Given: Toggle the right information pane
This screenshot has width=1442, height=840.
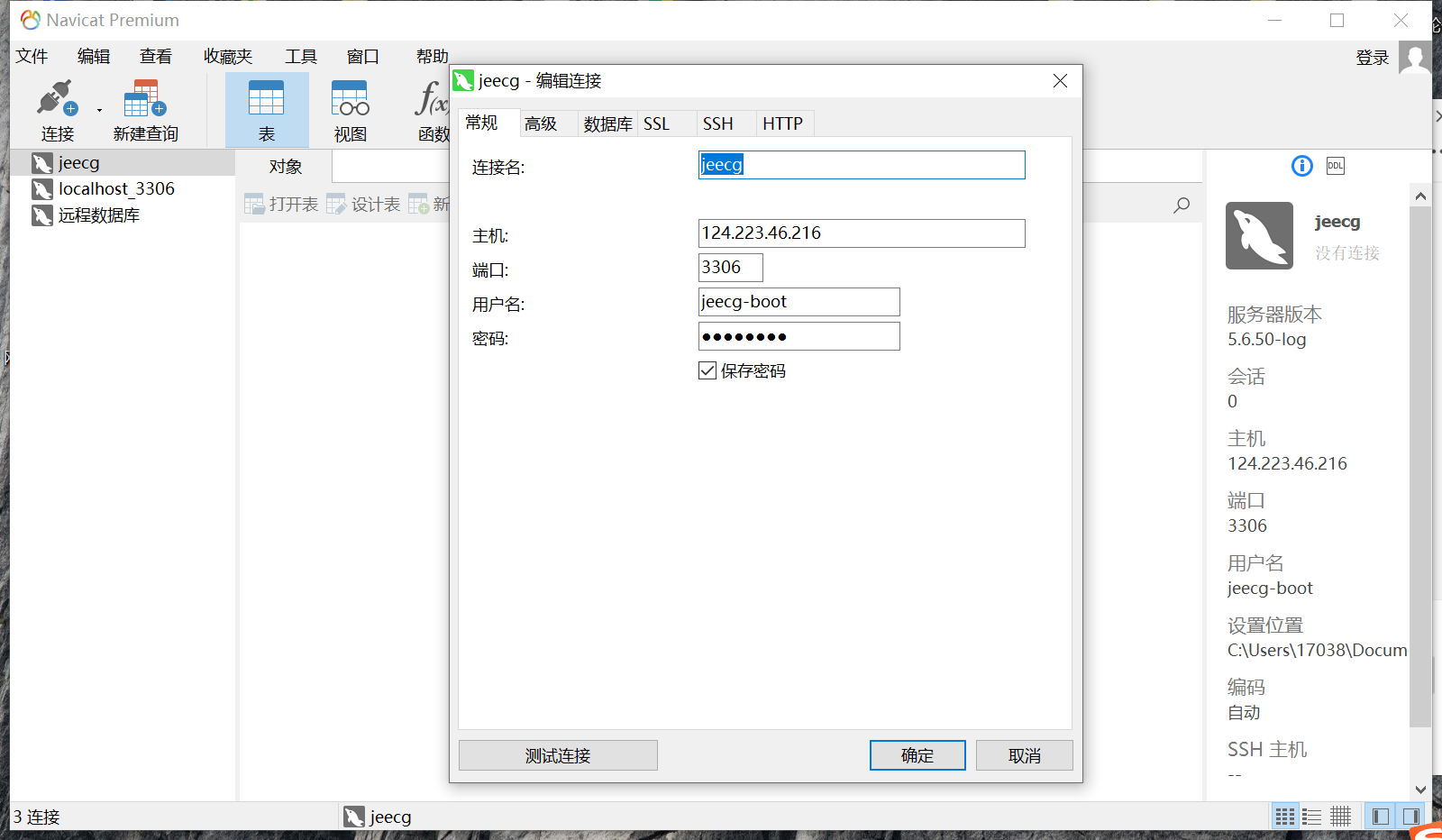Looking at the screenshot, I should tap(1410, 816).
